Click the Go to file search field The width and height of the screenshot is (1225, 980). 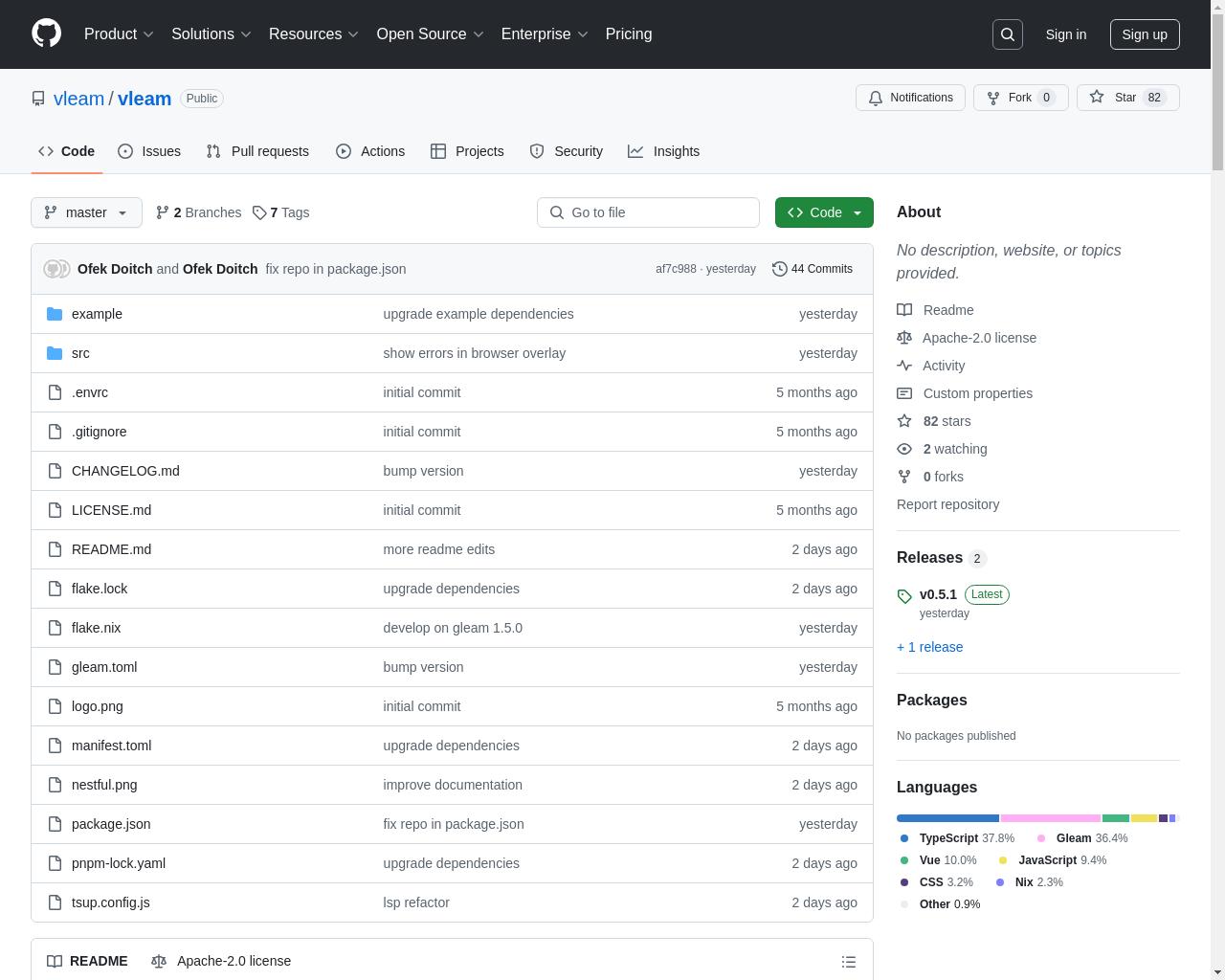(x=648, y=212)
